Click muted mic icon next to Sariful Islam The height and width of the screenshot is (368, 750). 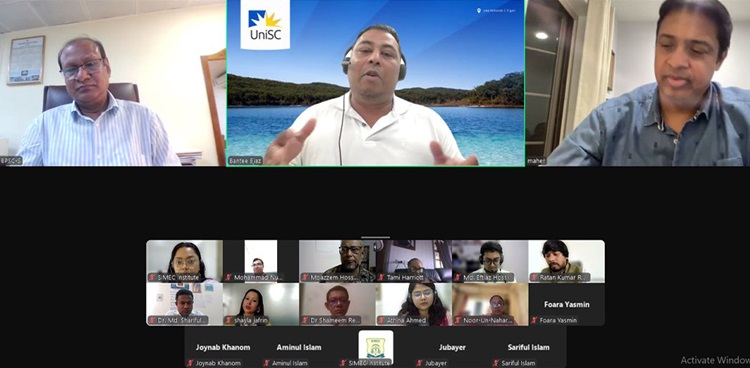pos(496,363)
